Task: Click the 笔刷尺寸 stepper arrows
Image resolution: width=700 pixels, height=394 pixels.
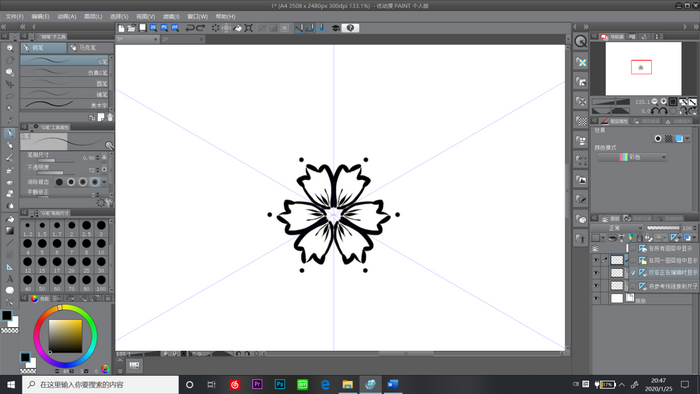Action: point(97,158)
